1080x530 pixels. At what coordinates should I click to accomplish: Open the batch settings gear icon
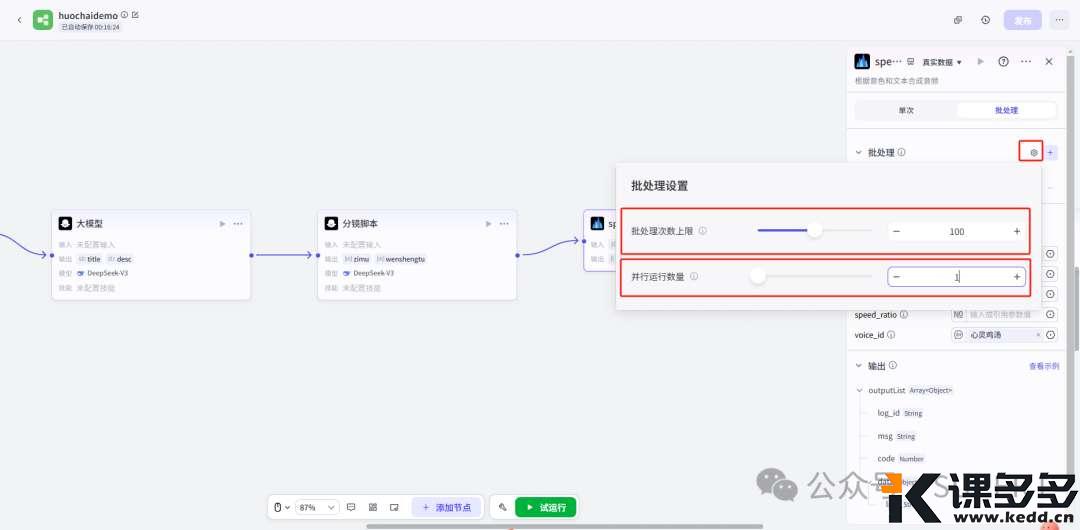(1034, 153)
